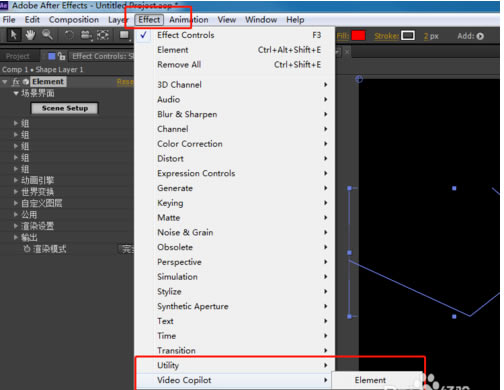Select the Pan Behind anchor point tool

(103, 35)
